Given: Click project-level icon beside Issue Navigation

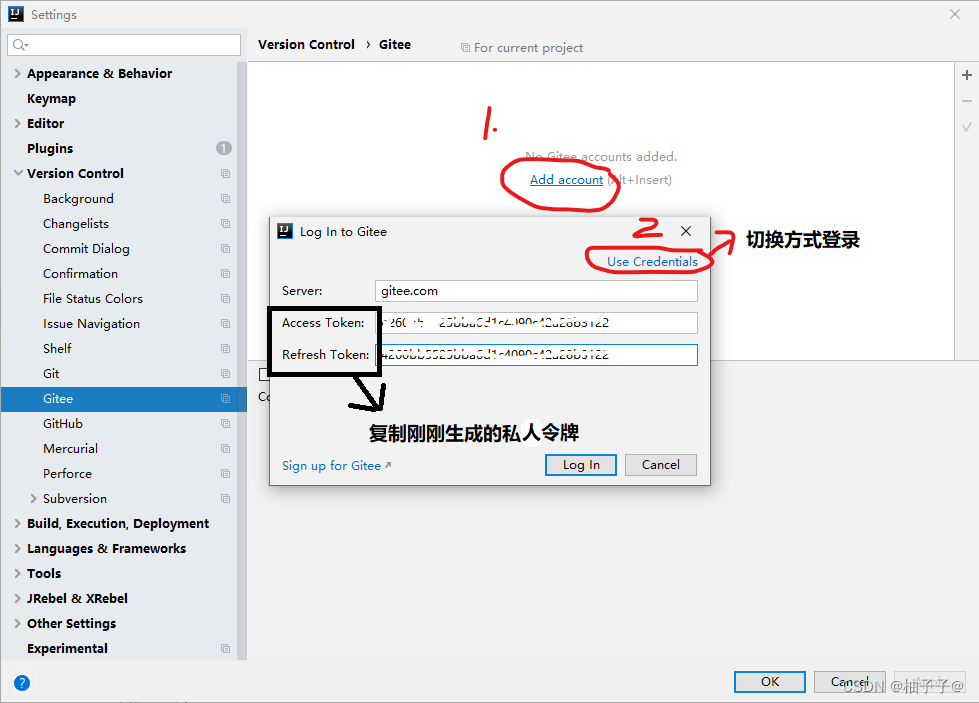Looking at the screenshot, I should coord(225,323).
